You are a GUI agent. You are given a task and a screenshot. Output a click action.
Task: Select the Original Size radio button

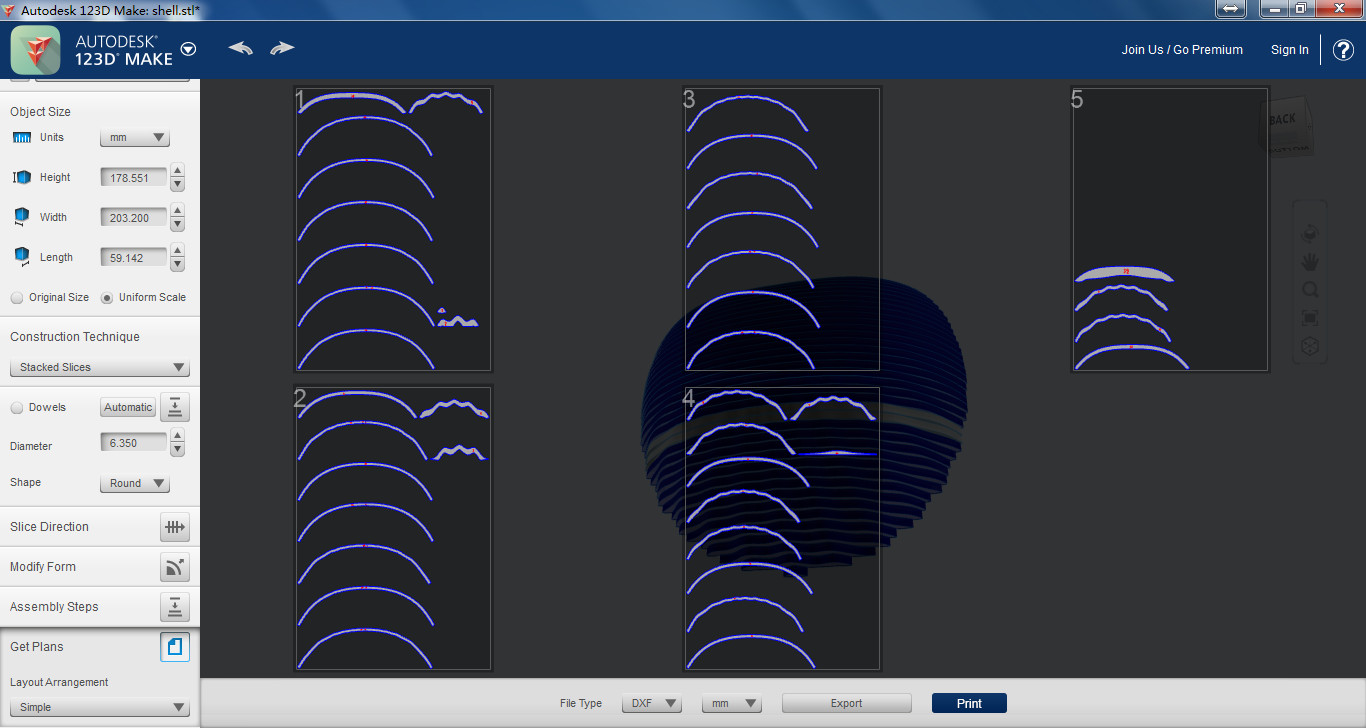(17, 297)
